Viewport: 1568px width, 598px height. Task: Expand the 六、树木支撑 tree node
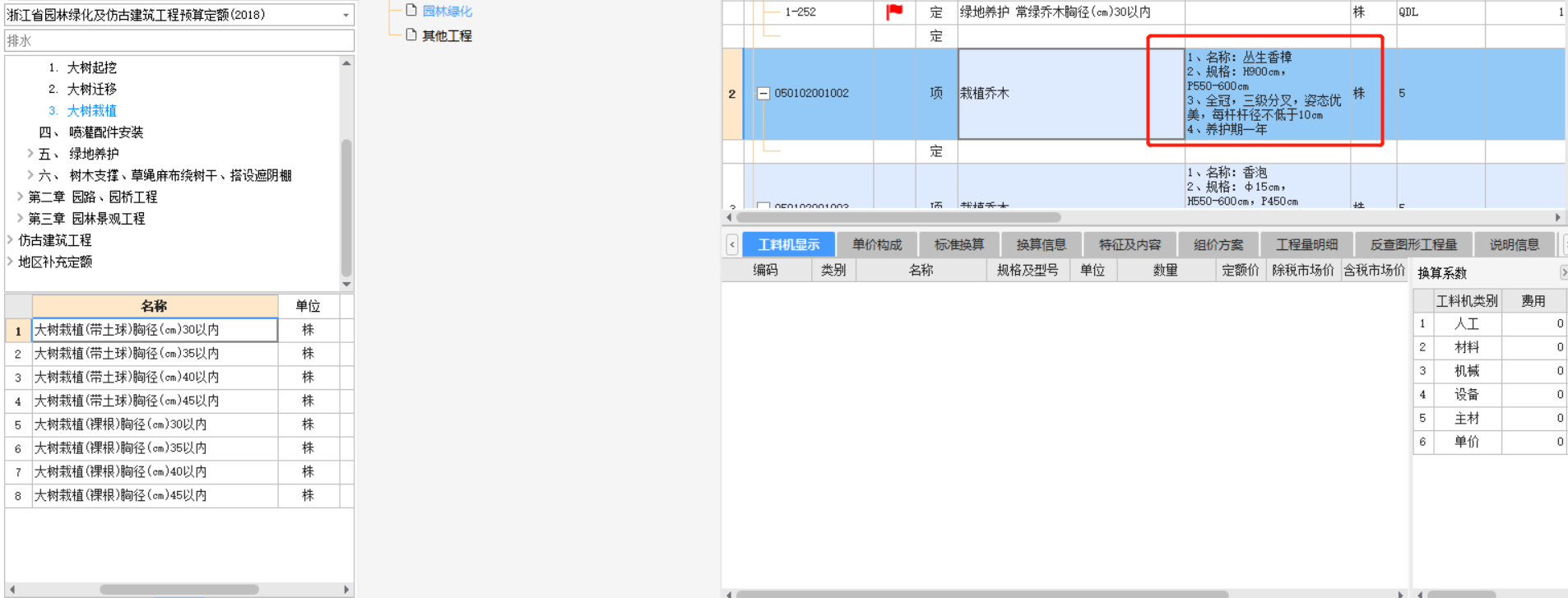click(x=30, y=174)
